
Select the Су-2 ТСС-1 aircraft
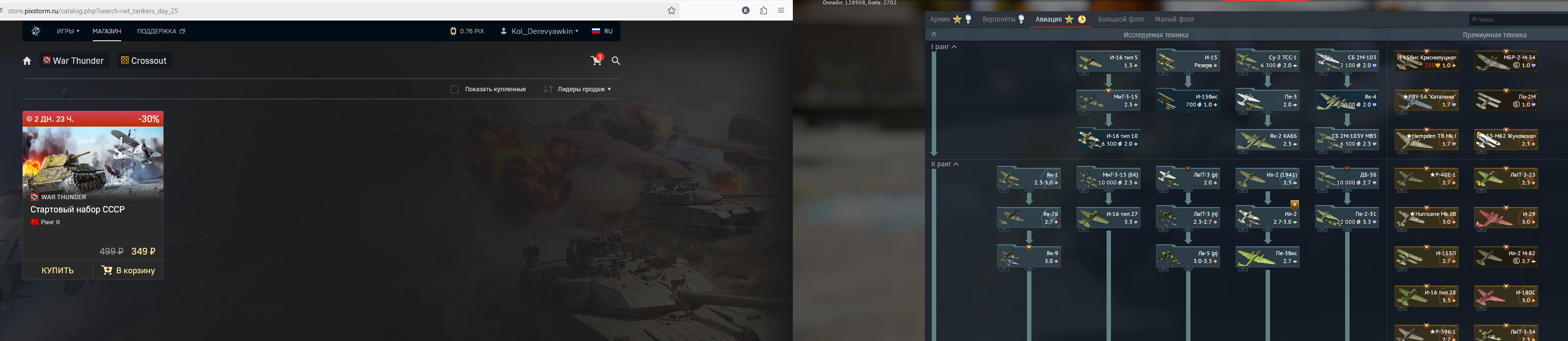pyautogui.click(x=1267, y=61)
